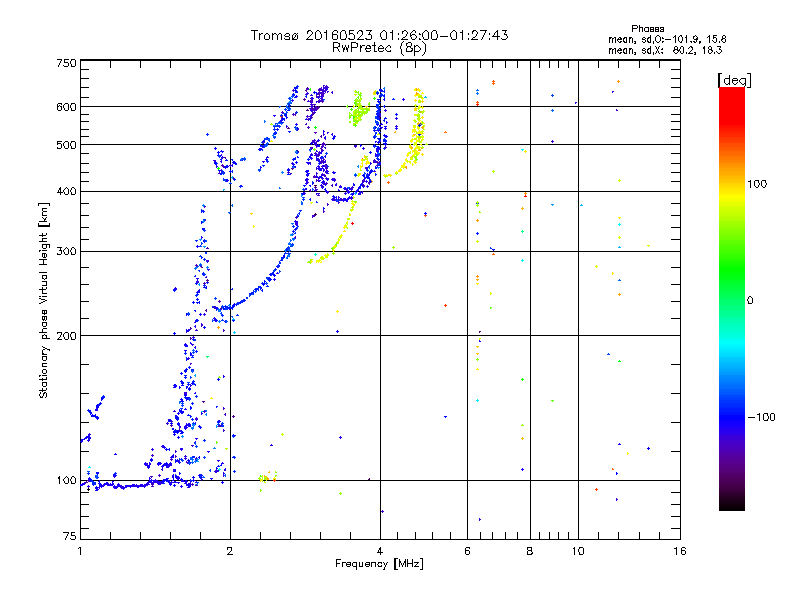Click the '[deg]' unit label above colorbar

point(734,80)
